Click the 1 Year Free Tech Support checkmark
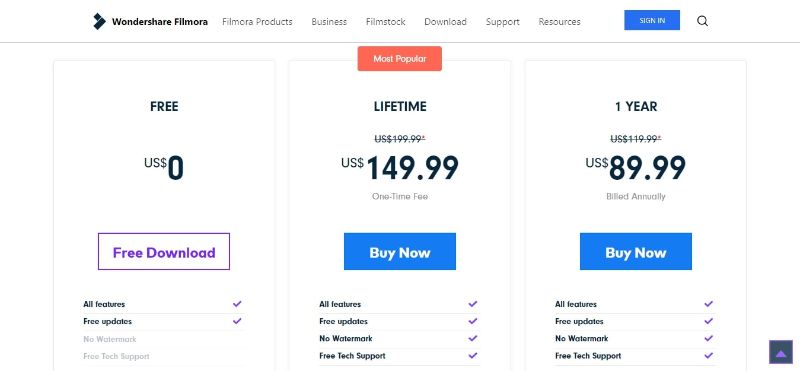 coord(708,355)
